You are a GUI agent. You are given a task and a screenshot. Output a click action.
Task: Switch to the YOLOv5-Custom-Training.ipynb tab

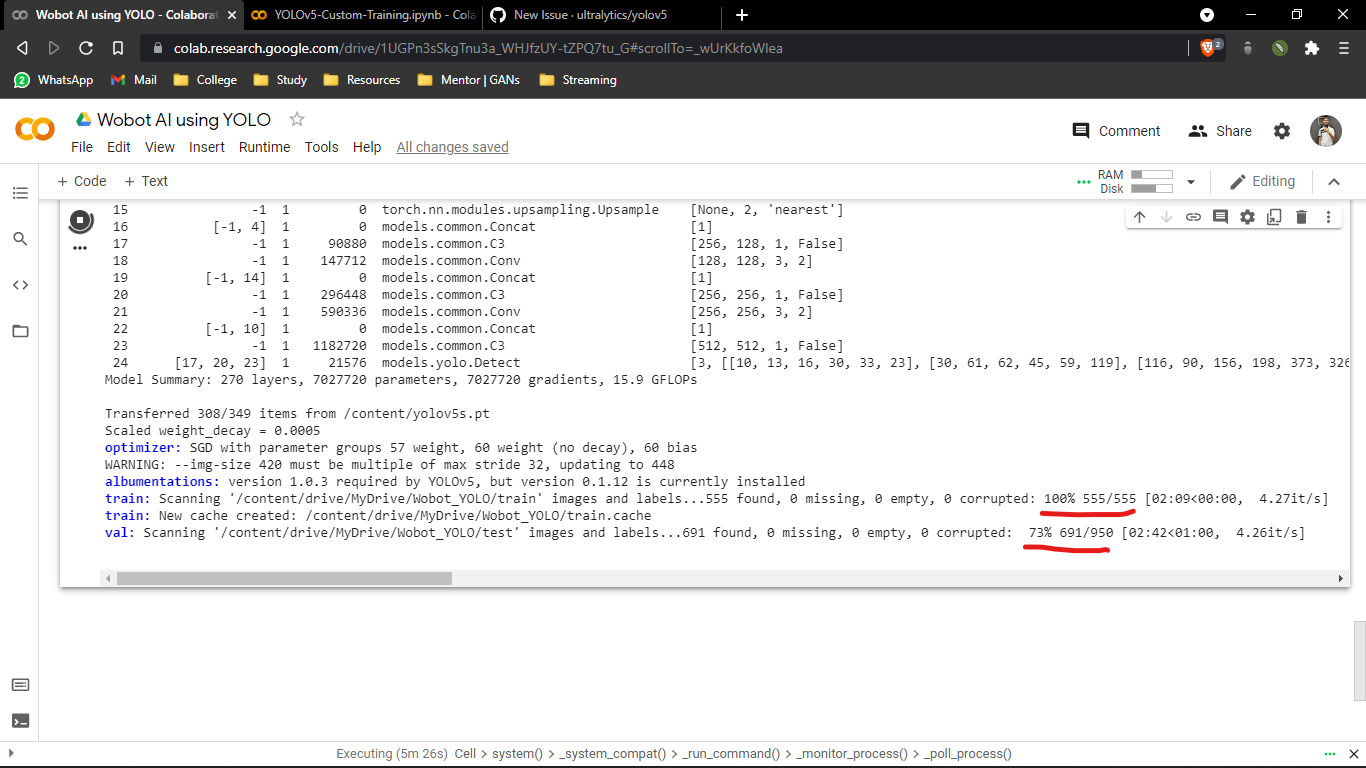360,15
